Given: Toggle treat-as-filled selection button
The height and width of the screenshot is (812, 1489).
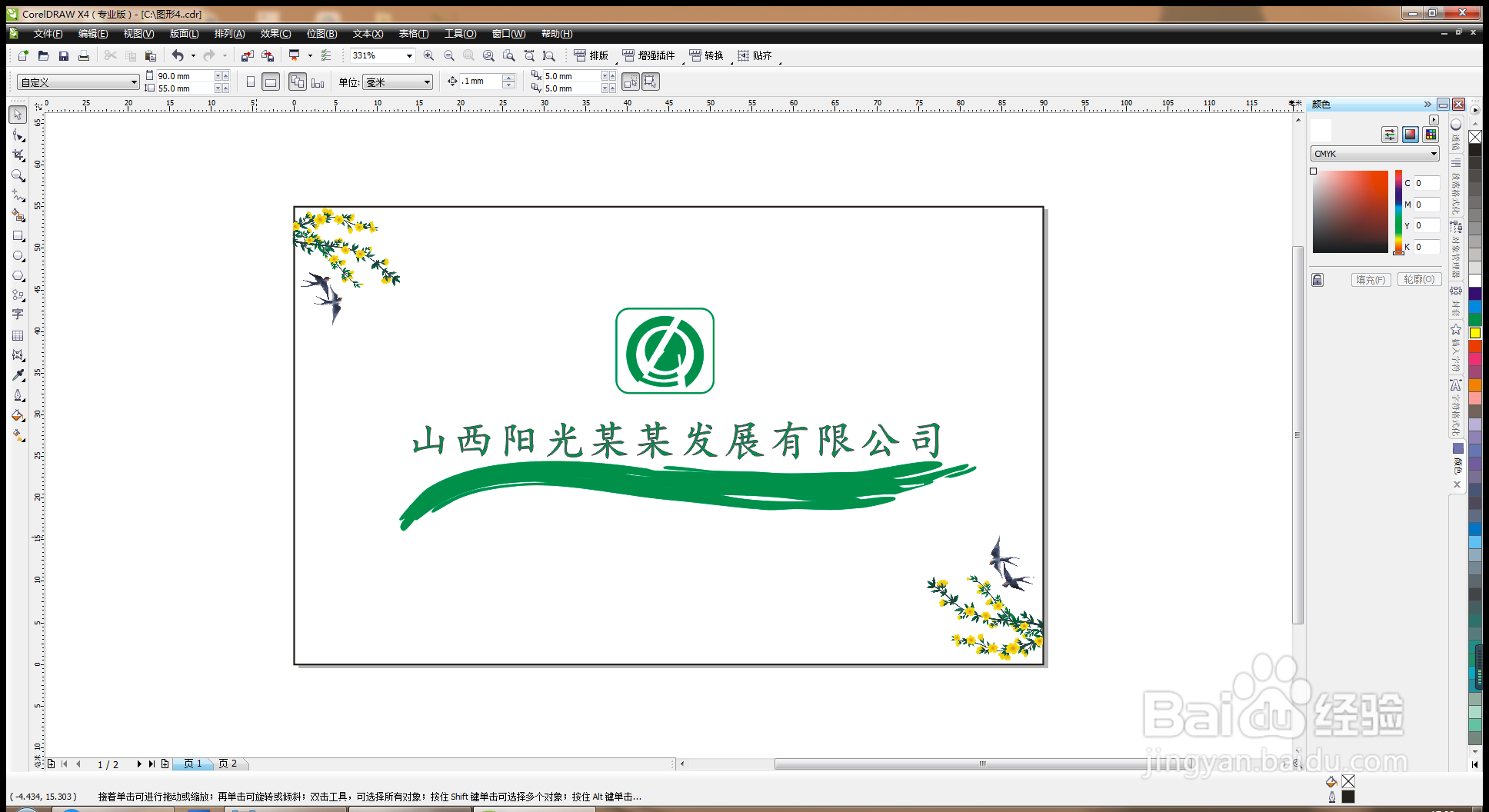Looking at the screenshot, I should coord(631,82).
